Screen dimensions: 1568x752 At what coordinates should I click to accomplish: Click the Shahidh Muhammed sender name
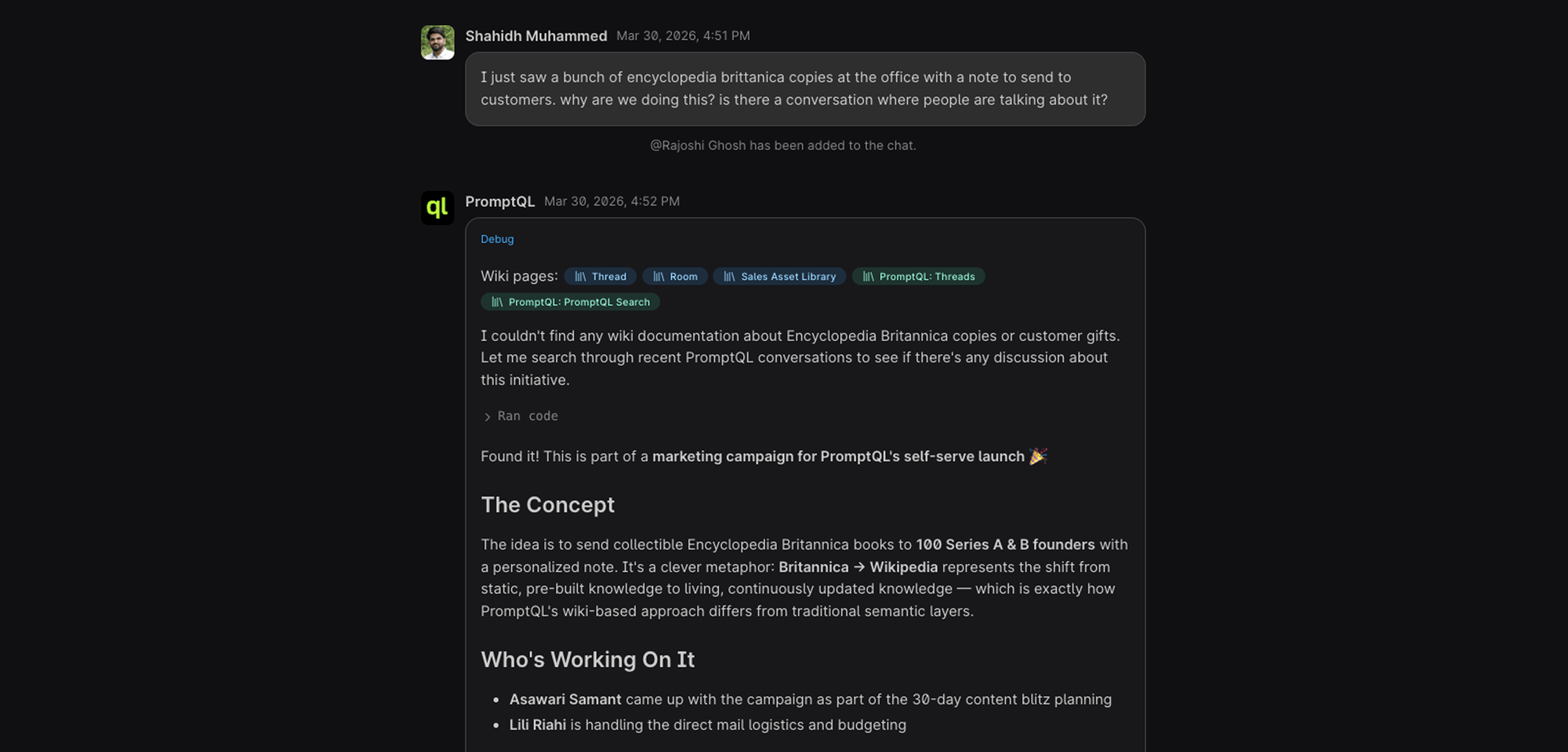click(x=536, y=36)
